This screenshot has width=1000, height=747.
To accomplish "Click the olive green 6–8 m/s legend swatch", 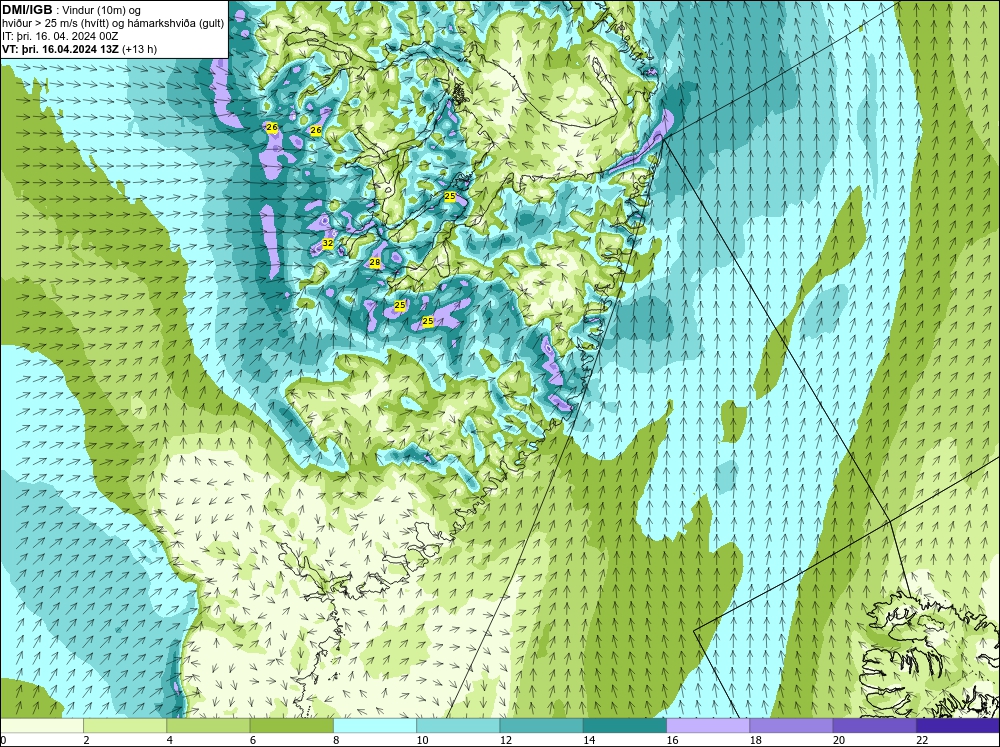I will point(291,726).
